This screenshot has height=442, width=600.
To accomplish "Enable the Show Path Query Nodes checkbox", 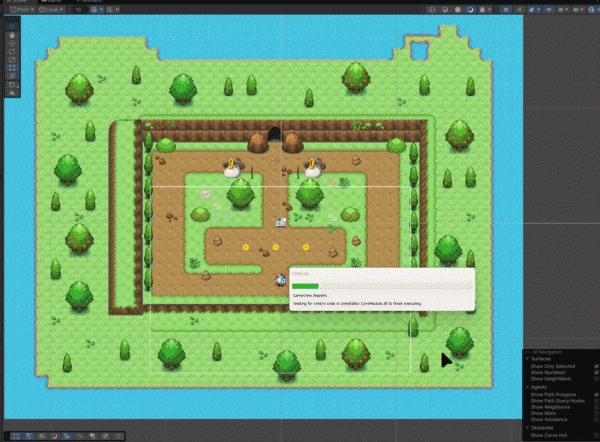I will pyautogui.click(x=596, y=401).
